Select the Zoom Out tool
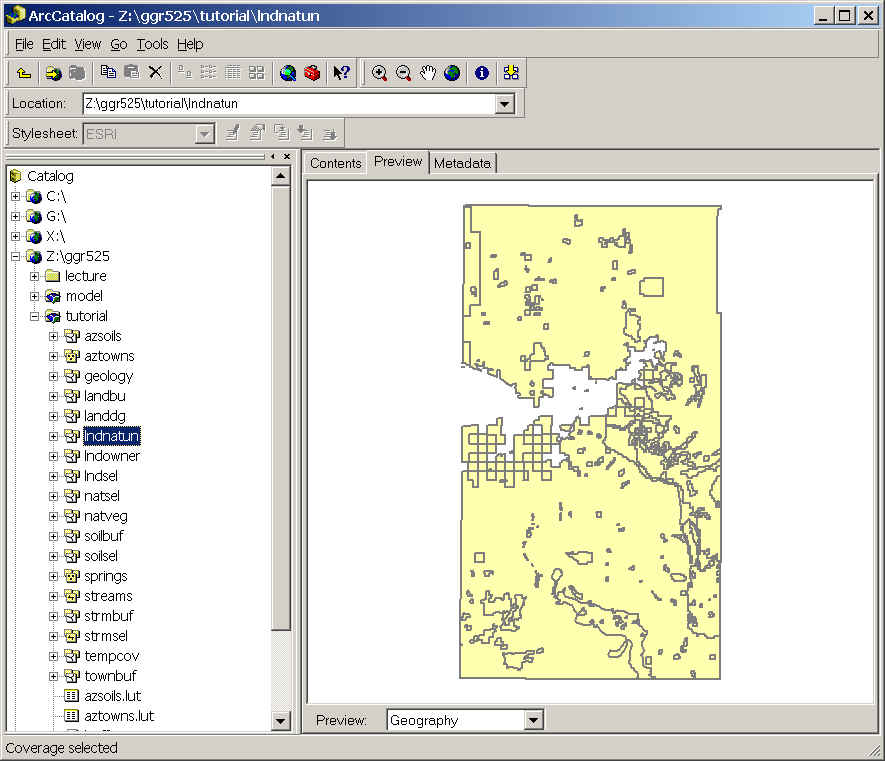The width and height of the screenshot is (885, 761). point(403,72)
